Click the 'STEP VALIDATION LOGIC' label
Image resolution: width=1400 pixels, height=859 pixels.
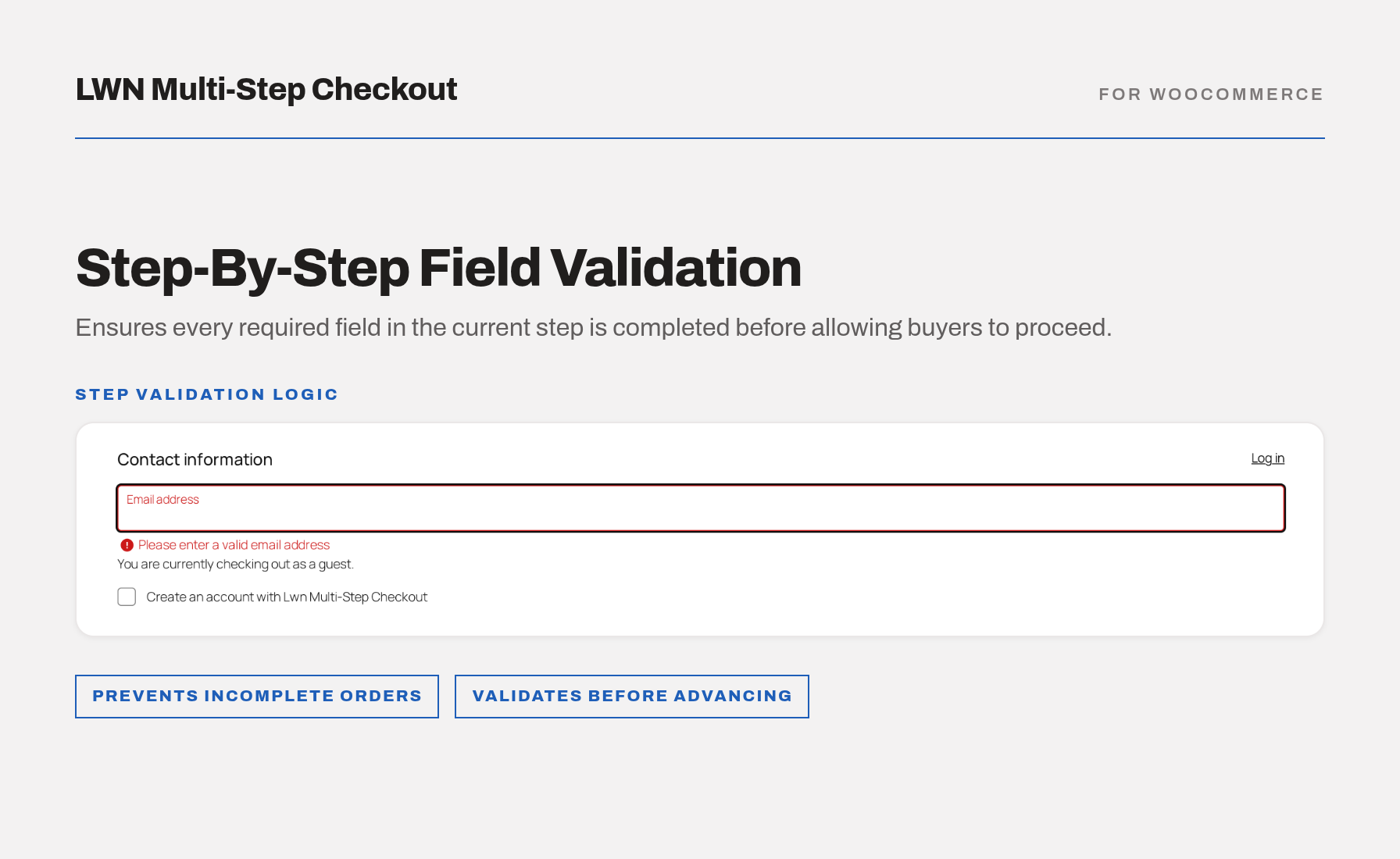[x=206, y=394]
